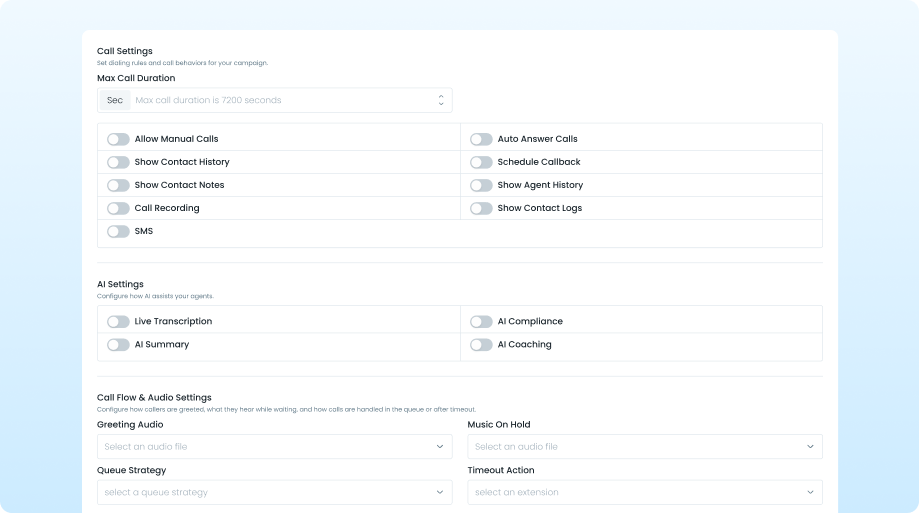
Task: Open the Queue Strategy dropdown
Action: coord(274,492)
